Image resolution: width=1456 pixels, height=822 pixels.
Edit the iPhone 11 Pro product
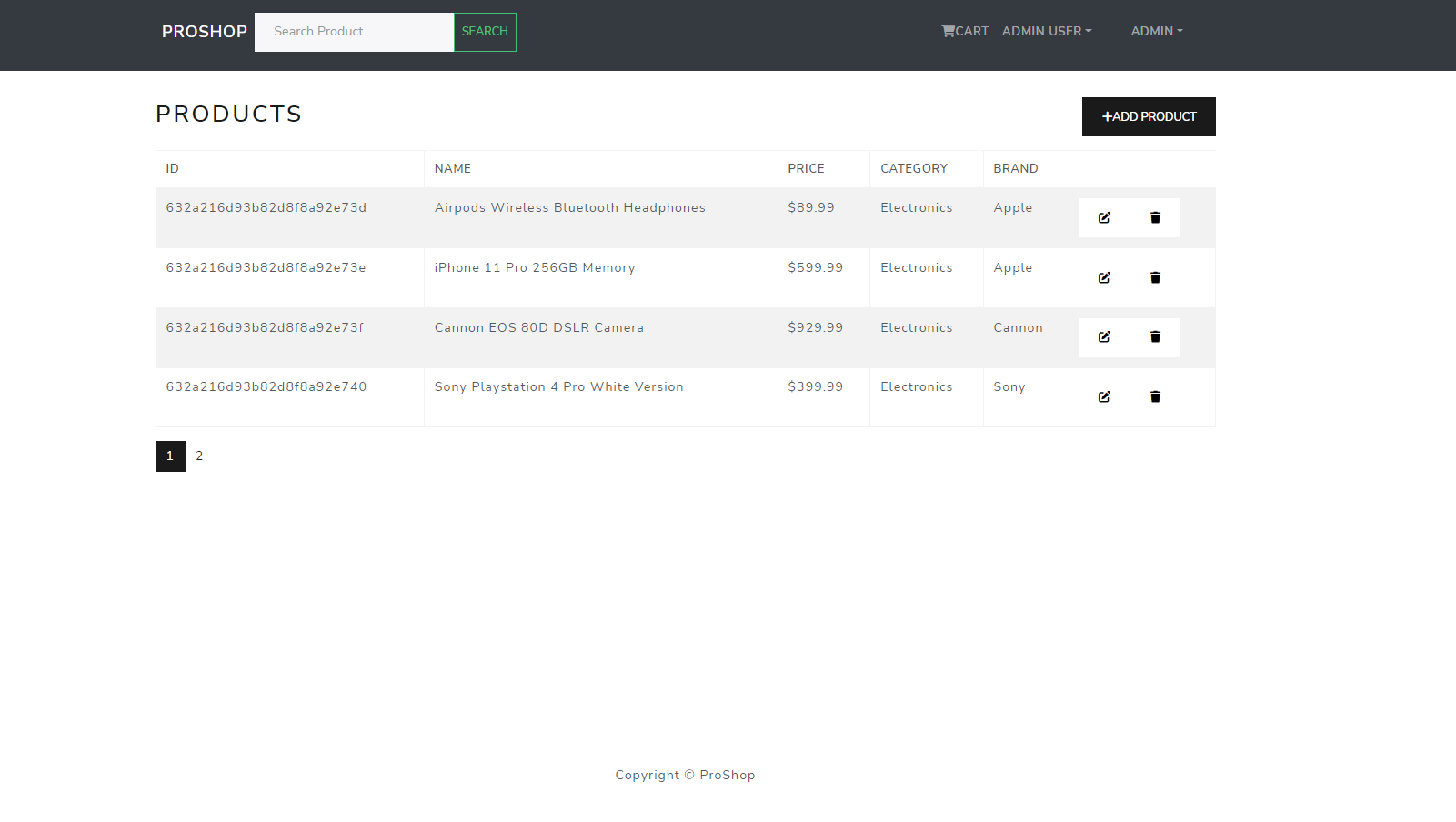[x=1104, y=277]
